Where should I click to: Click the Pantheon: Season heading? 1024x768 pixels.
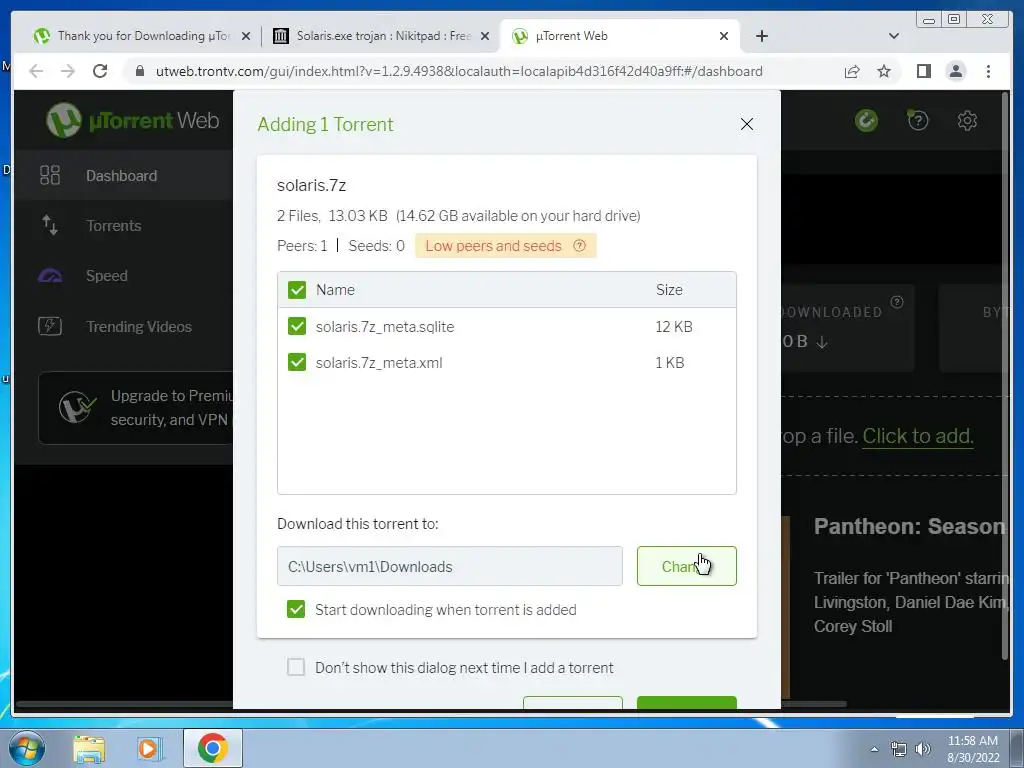point(909,526)
